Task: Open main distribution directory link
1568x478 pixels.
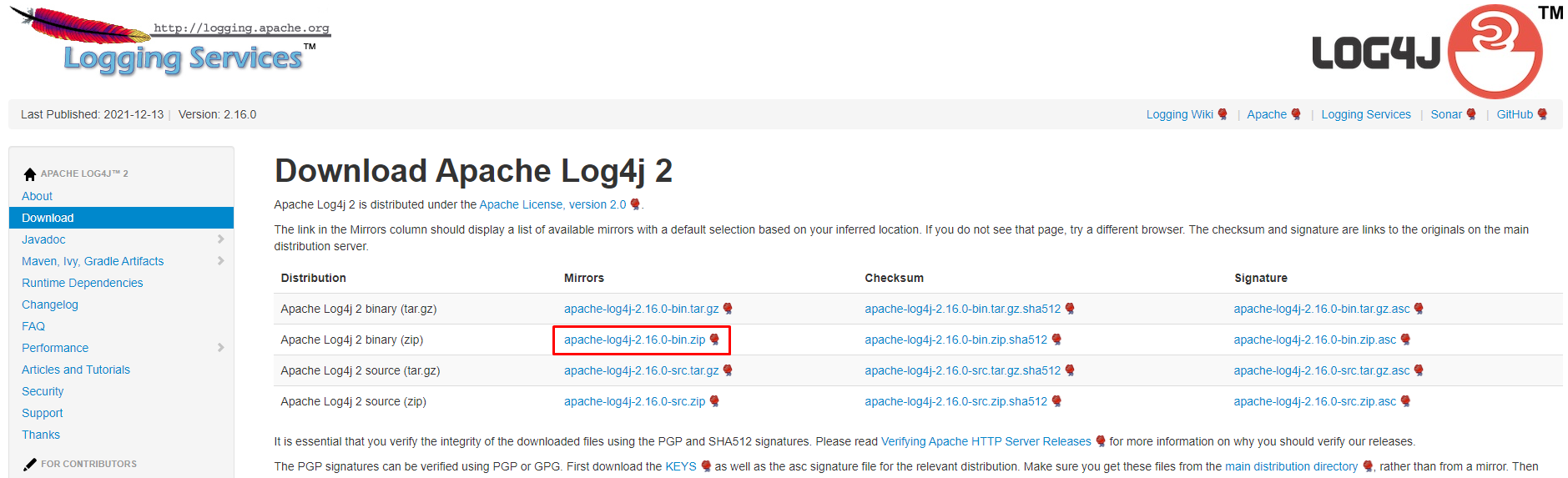Action: (x=1291, y=466)
